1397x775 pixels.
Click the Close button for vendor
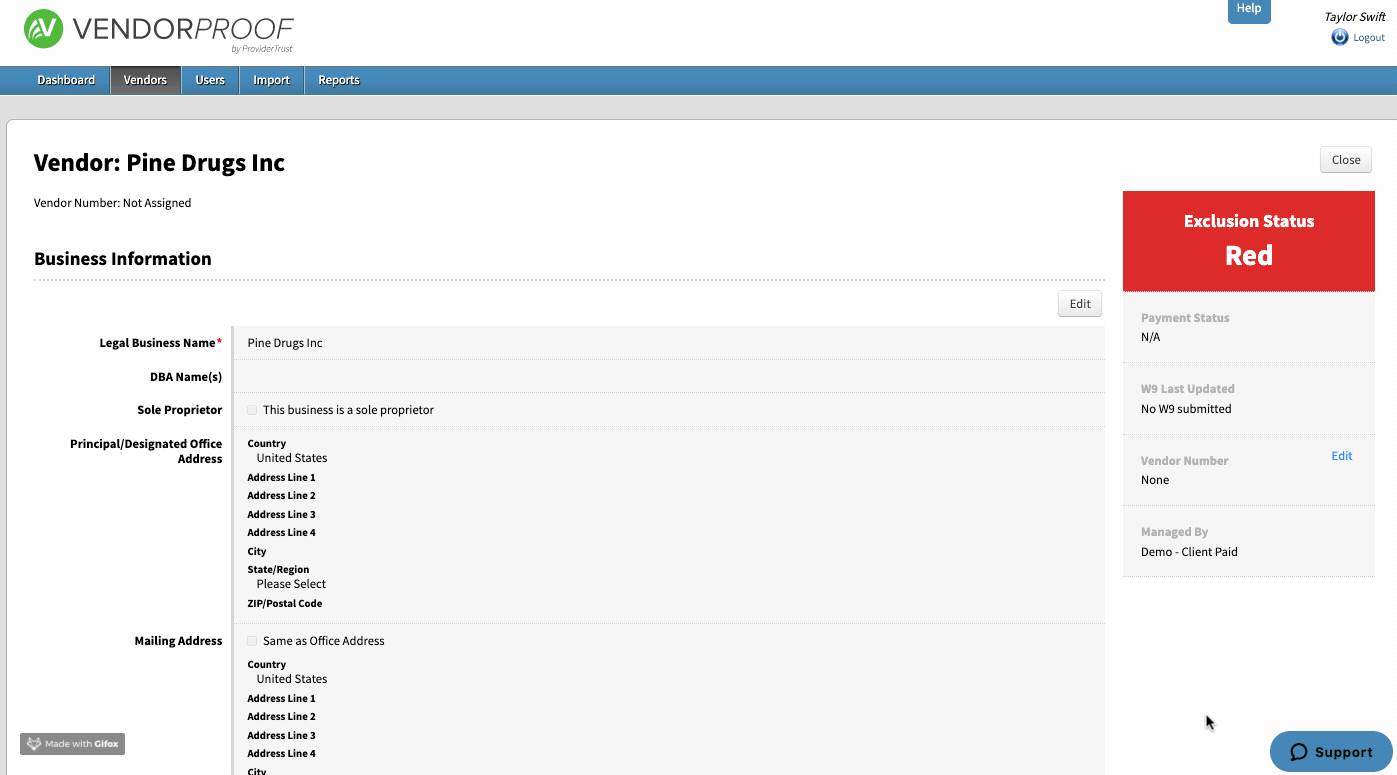(x=1345, y=160)
